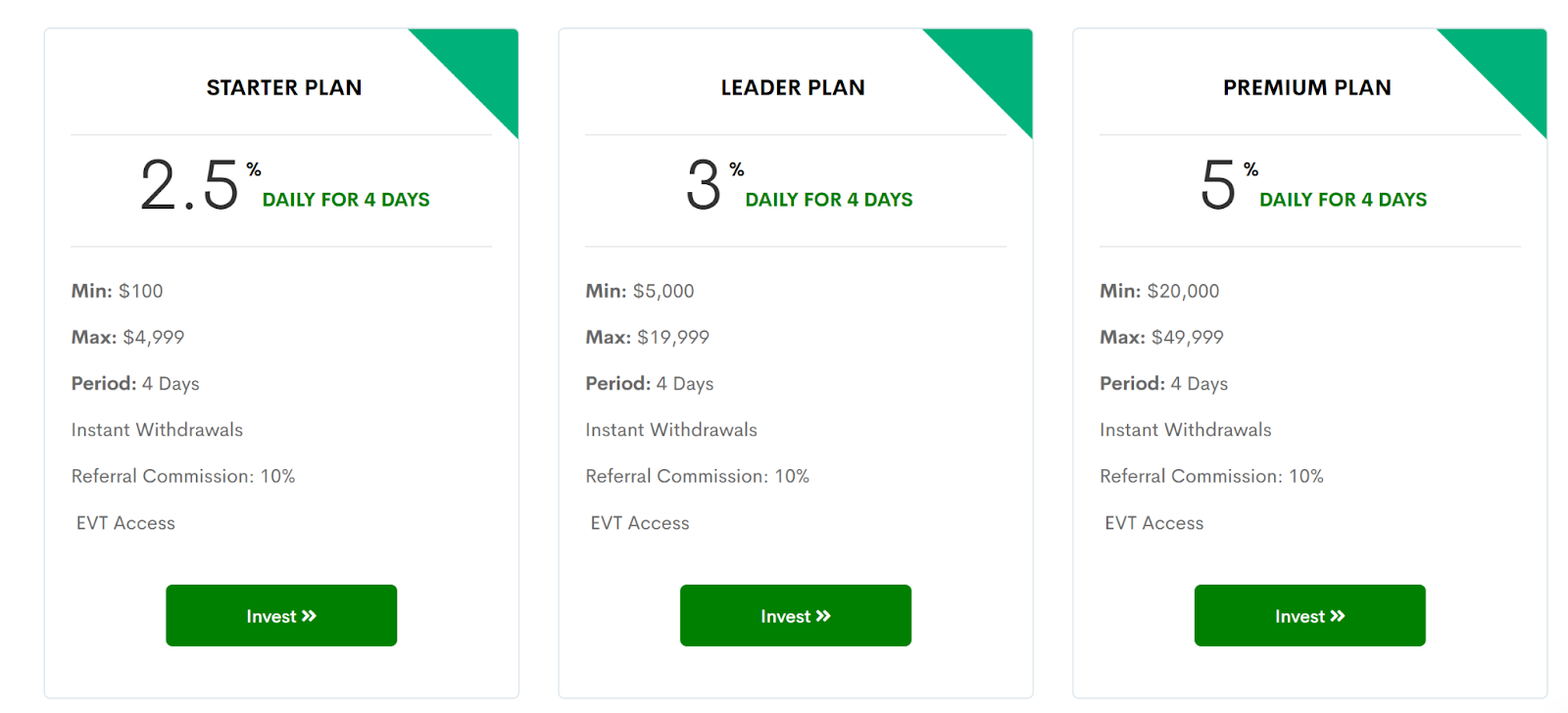Click Referral Commission: 10% in Premium Plan
Image resolution: width=1568 pixels, height=713 pixels.
[1211, 476]
